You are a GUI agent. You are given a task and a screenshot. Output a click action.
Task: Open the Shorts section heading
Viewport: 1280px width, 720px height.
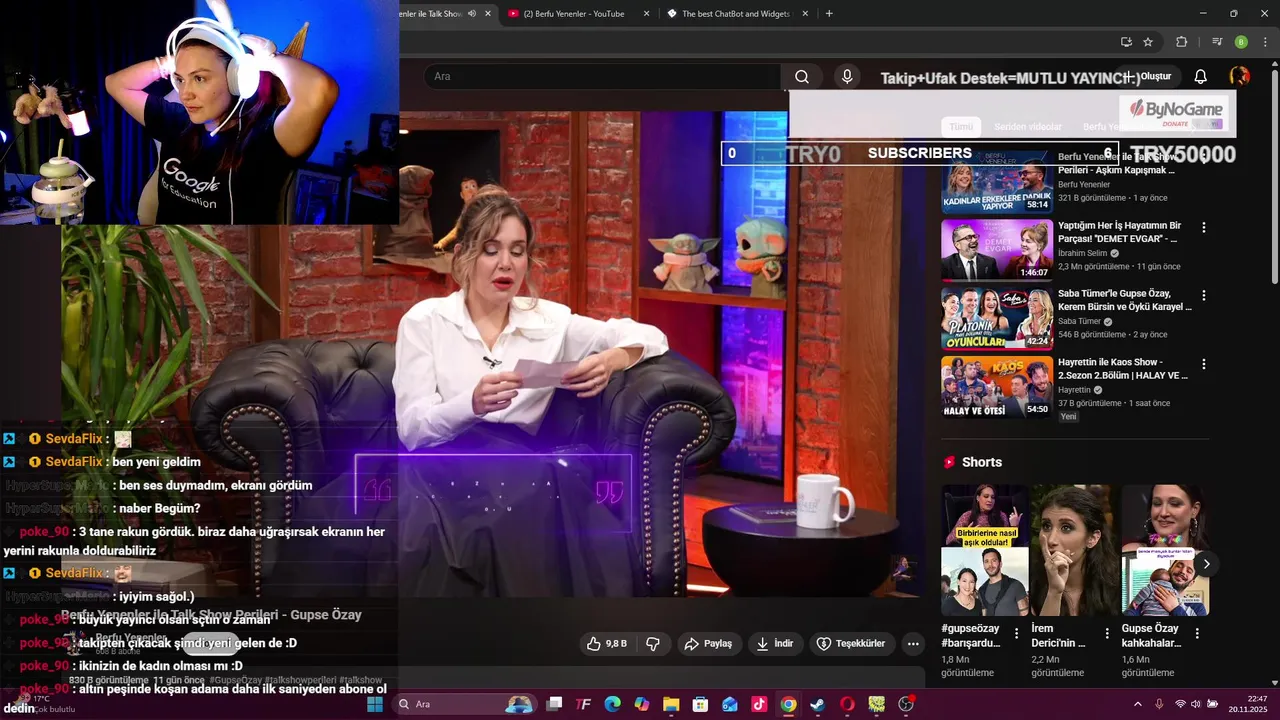981,462
